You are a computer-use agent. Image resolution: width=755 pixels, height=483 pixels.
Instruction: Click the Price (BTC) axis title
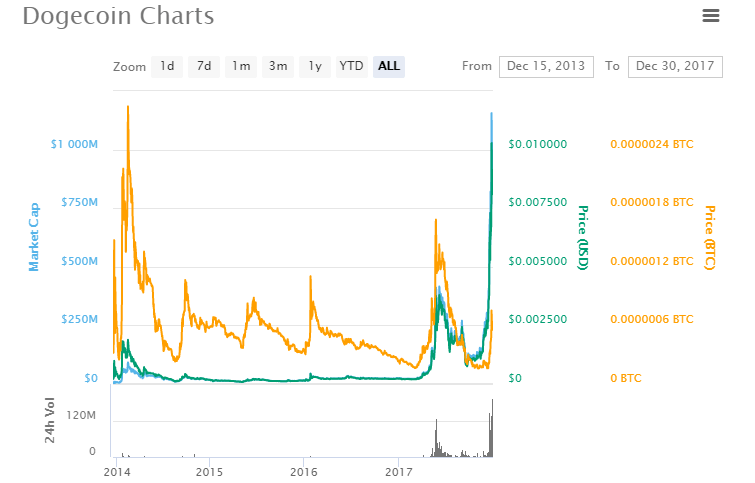coord(710,237)
